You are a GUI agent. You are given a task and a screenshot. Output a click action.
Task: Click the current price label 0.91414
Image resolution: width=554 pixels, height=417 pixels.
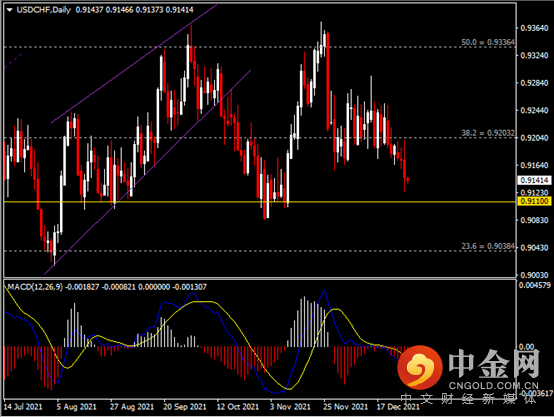(534, 180)
